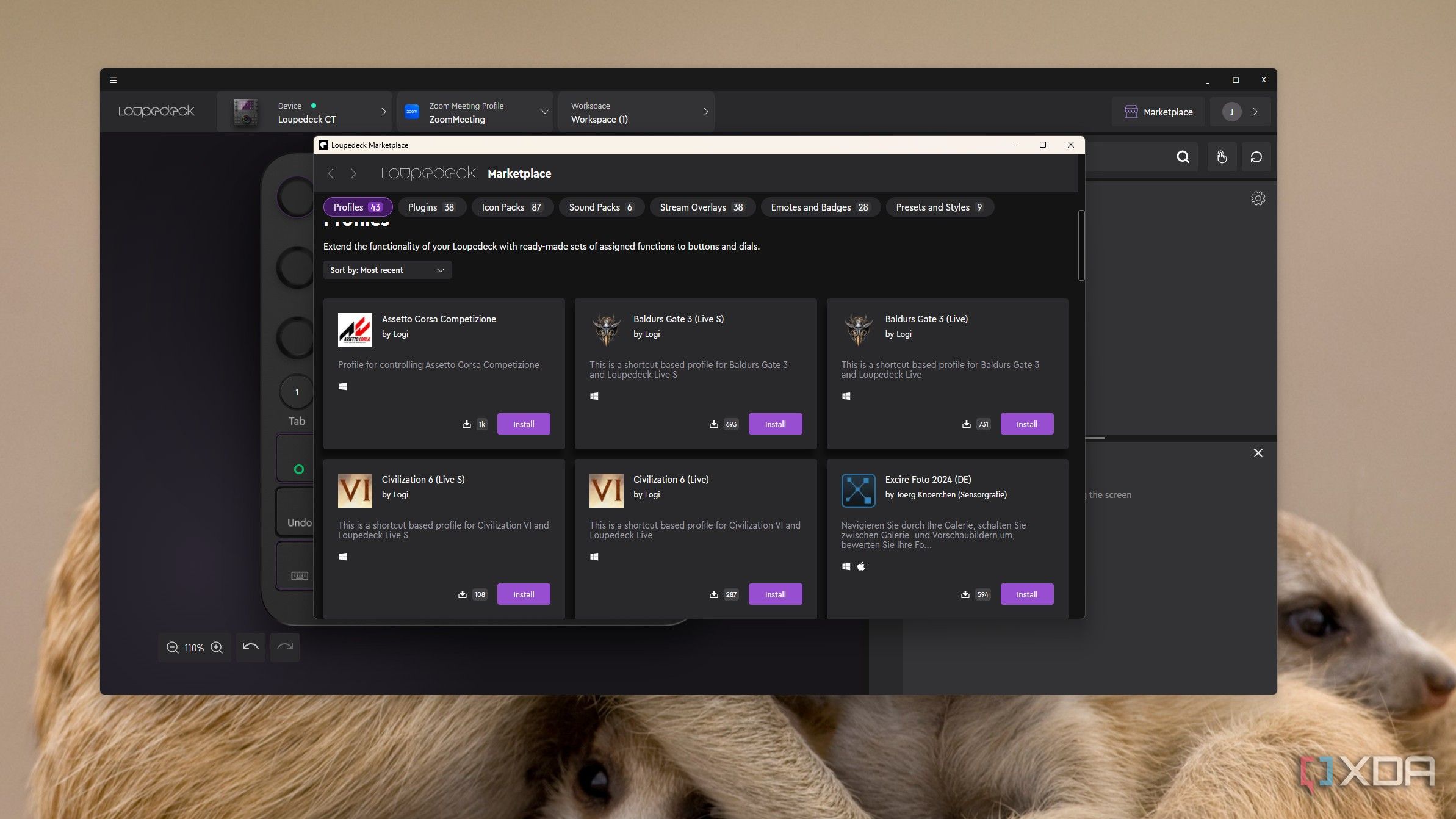Screen dimensions: 1456x819
Task: Click the touch hand gesture icon
Action: (x=1221, y=157)
